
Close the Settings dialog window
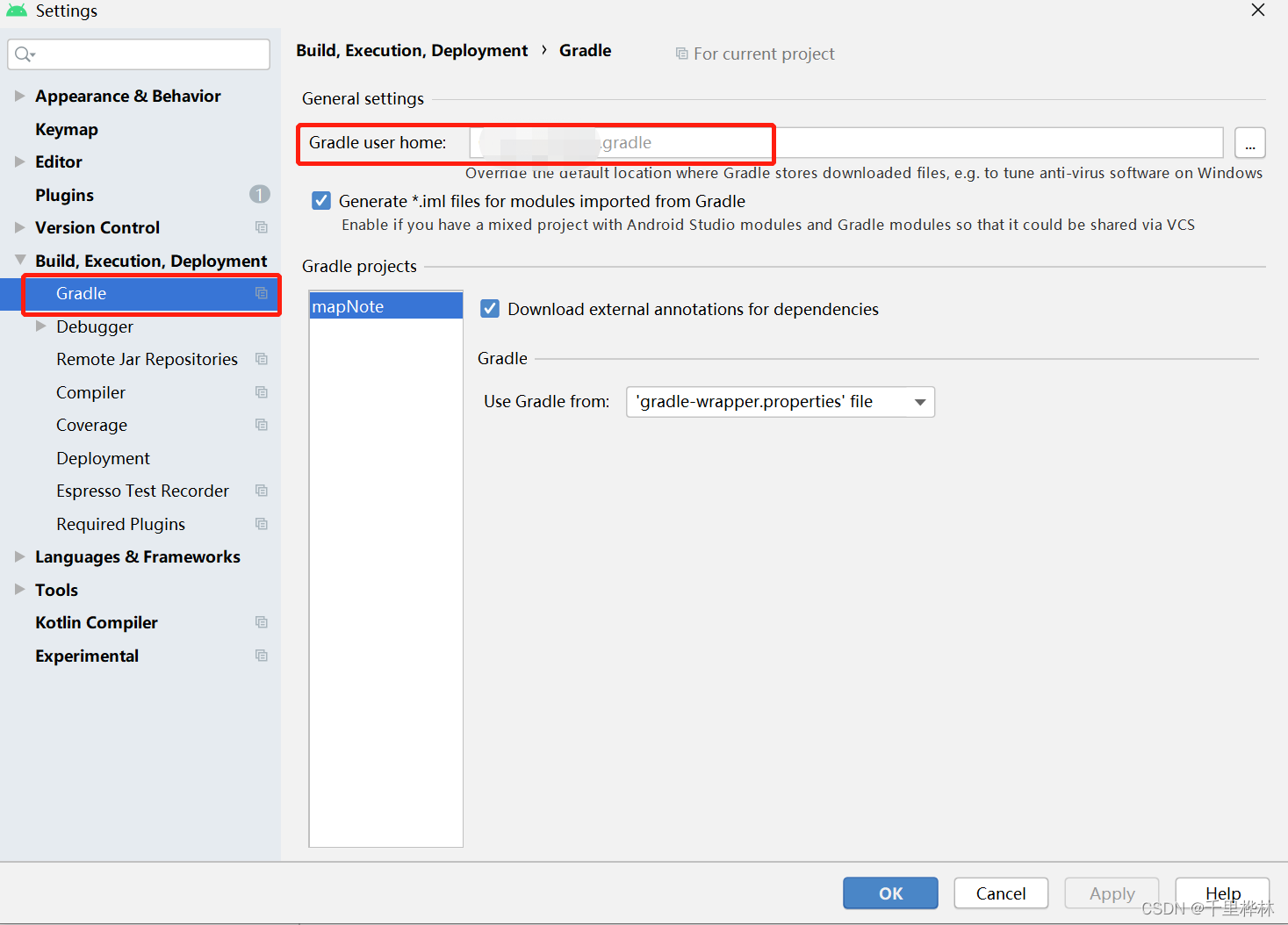click(1258, 10)
